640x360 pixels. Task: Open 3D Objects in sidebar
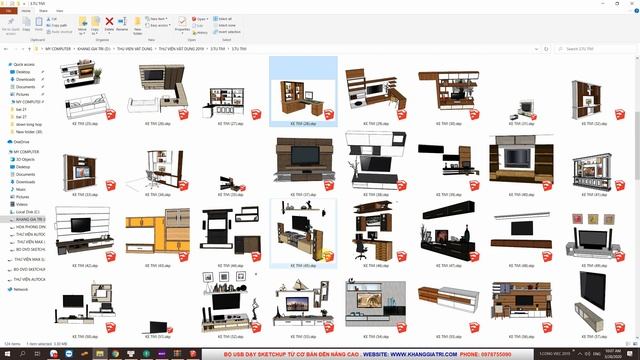click(25, 159)
